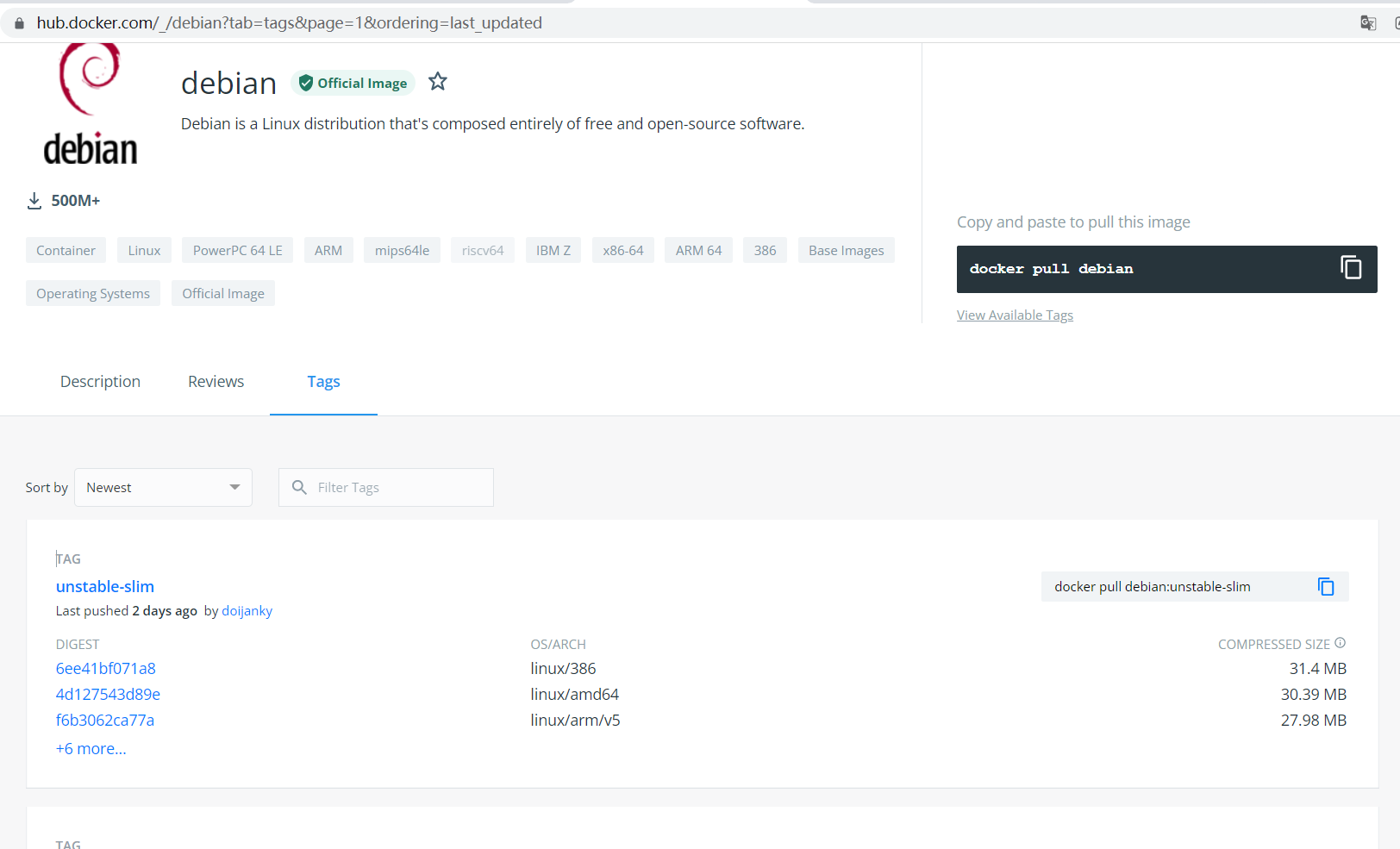Click the compressed size info icon

point(1341,643)
